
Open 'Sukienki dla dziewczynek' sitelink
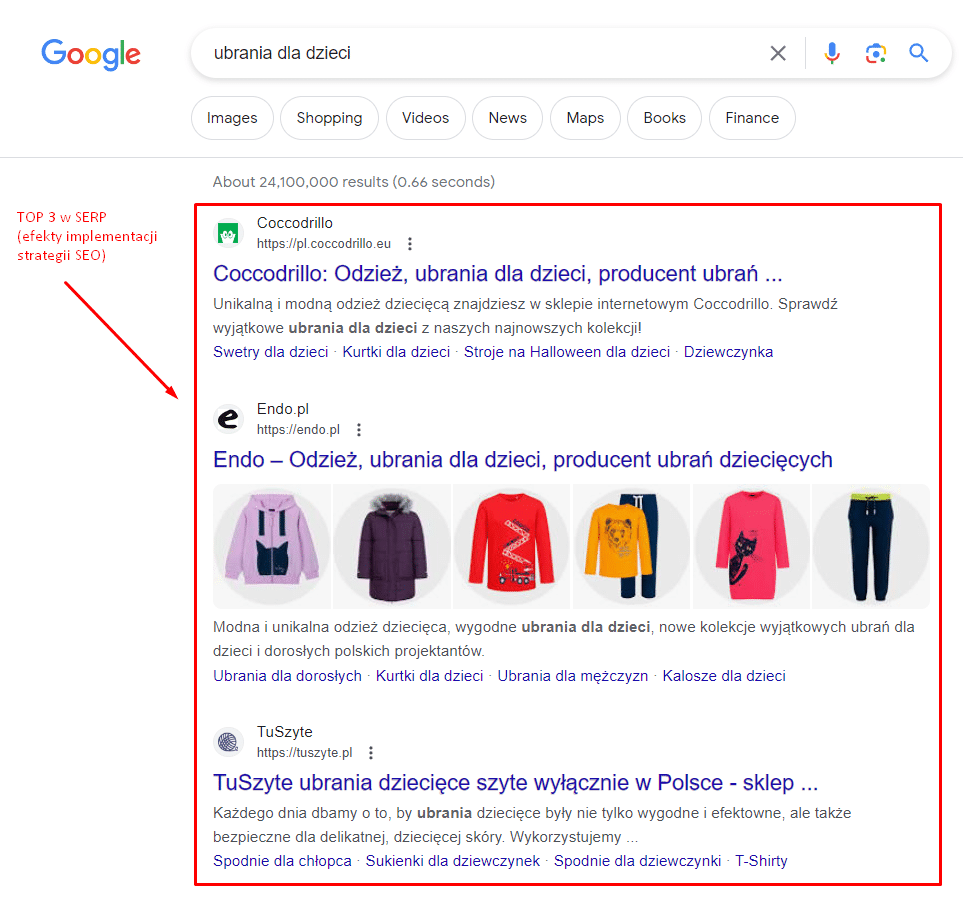[453, 861]
